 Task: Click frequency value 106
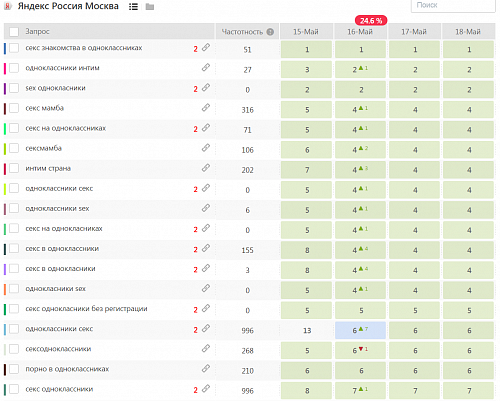pos(247,150)
